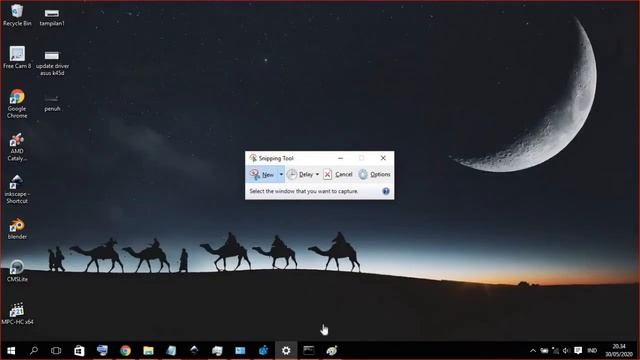Open Task View from taskbar
This screenshot has width=640, height=360.
pyautogui.click(x=56, y=351)
